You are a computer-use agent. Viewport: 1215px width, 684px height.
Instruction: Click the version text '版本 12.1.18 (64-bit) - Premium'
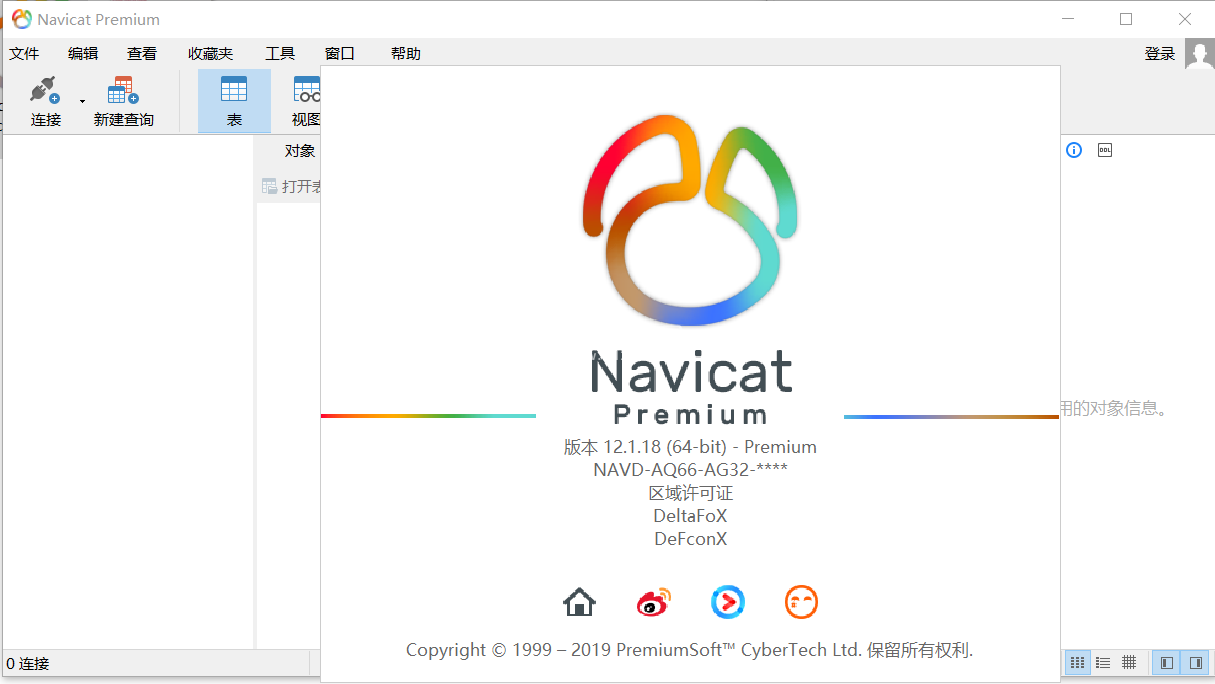[690, 447]
